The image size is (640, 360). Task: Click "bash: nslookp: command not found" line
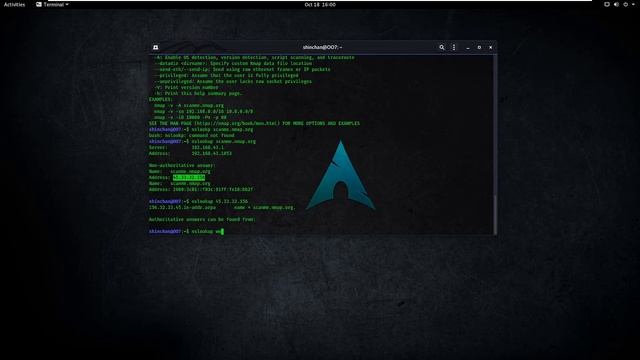192,135
